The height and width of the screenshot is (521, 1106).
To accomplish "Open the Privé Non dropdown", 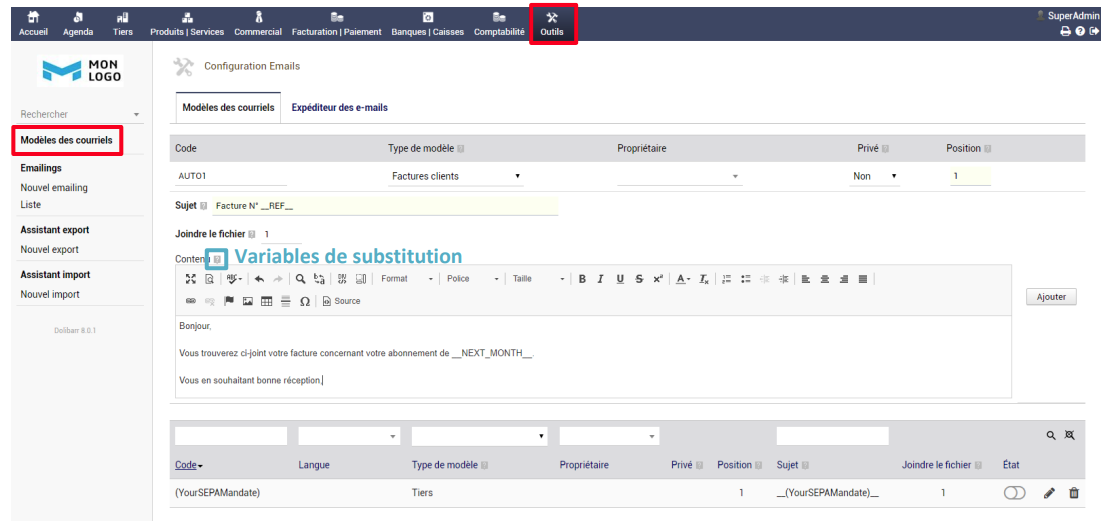I will click(x=875, y=176).
